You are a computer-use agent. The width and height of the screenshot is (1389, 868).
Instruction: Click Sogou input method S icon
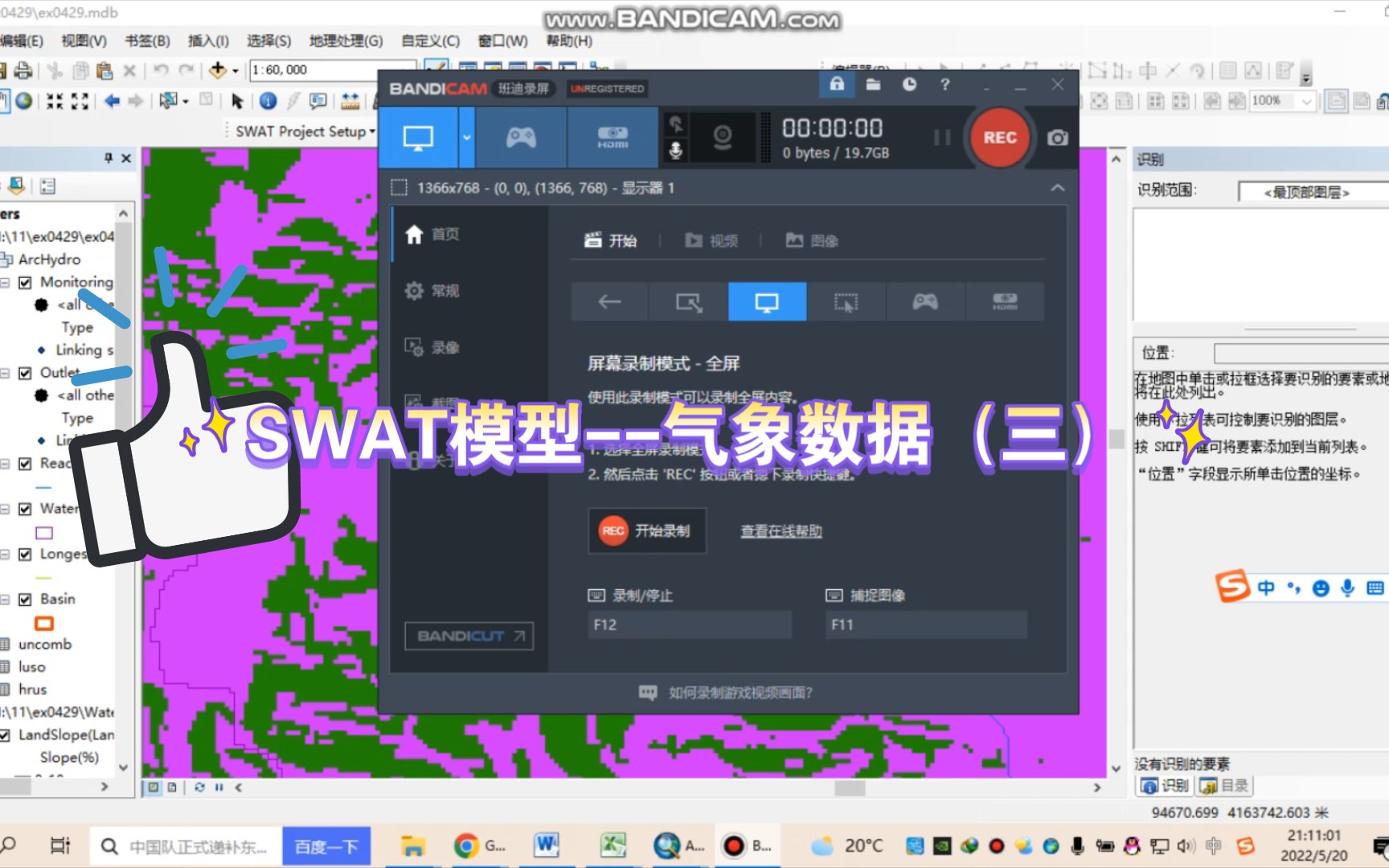(1232, 586)
